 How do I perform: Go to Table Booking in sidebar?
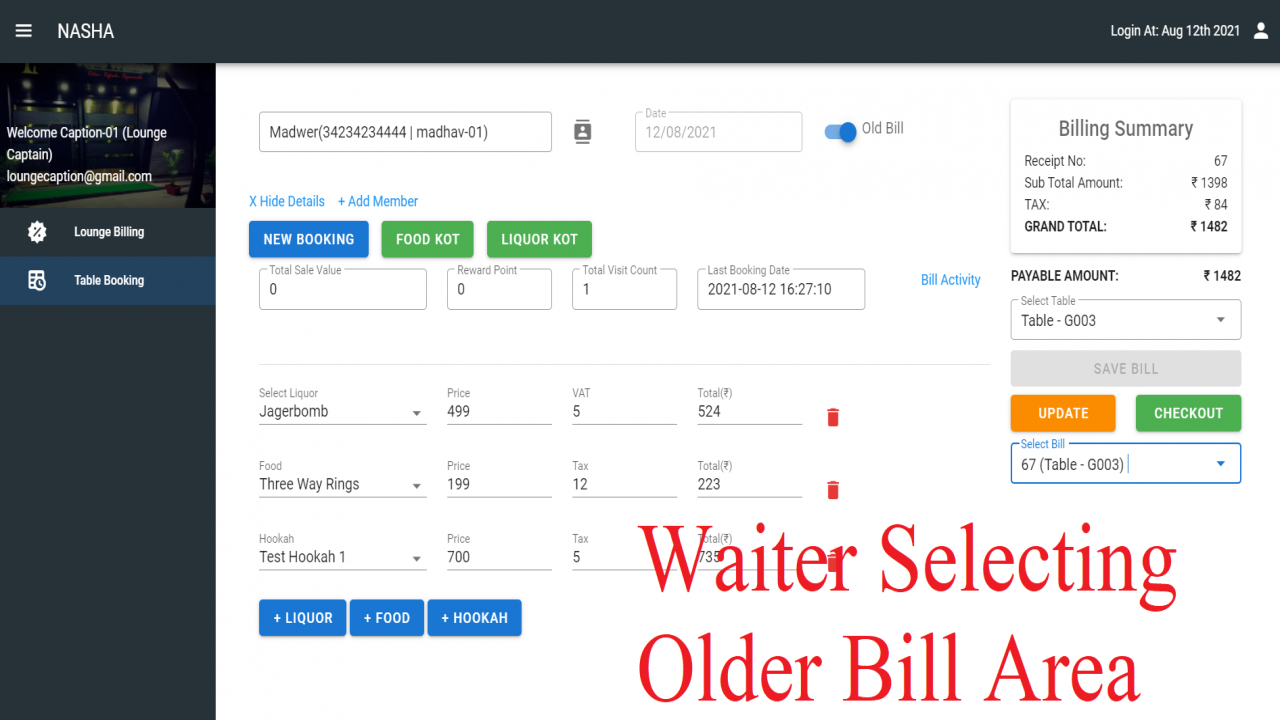108,281
